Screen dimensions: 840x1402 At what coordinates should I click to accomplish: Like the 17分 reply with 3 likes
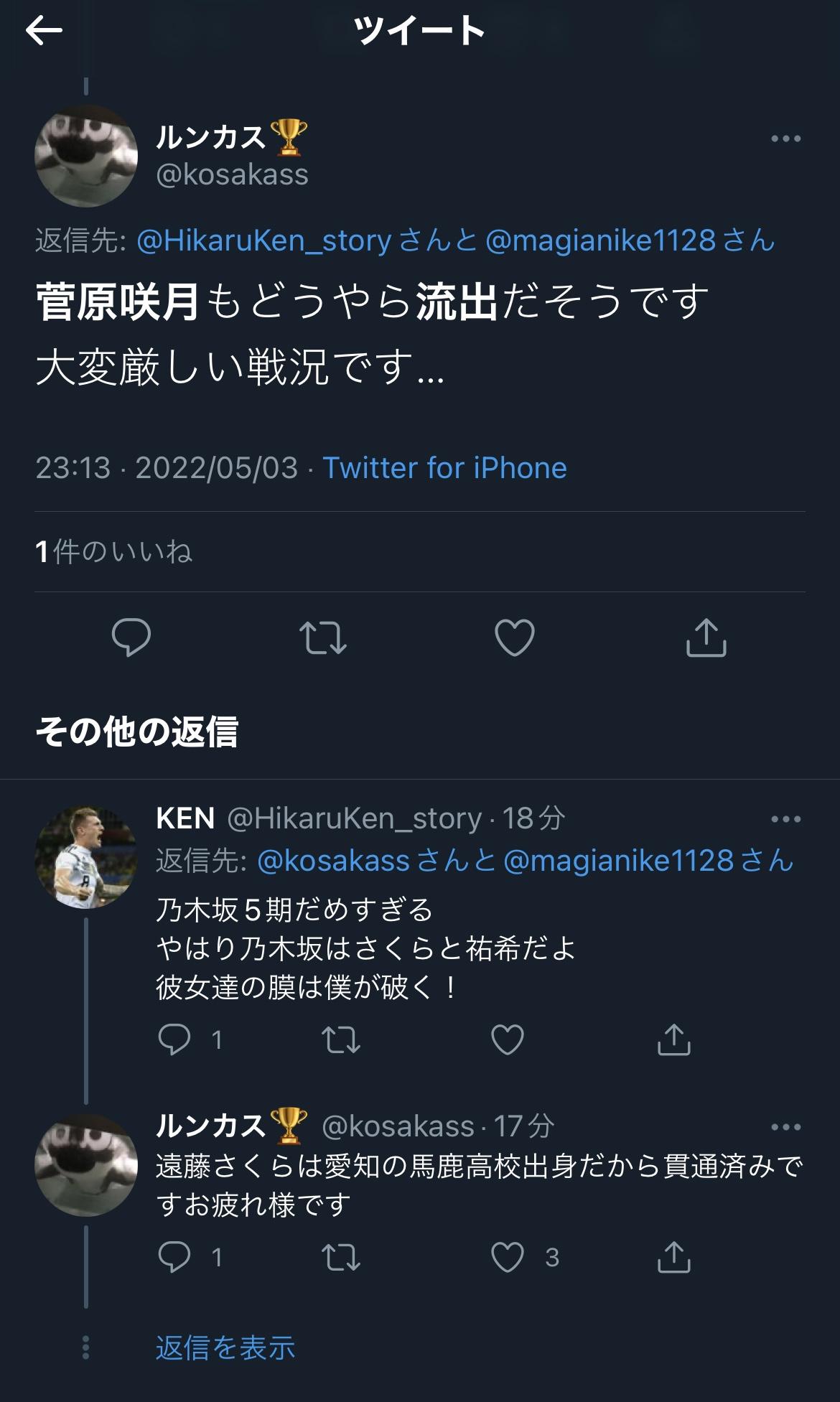pyautogui.click(x=507, y=1258)
